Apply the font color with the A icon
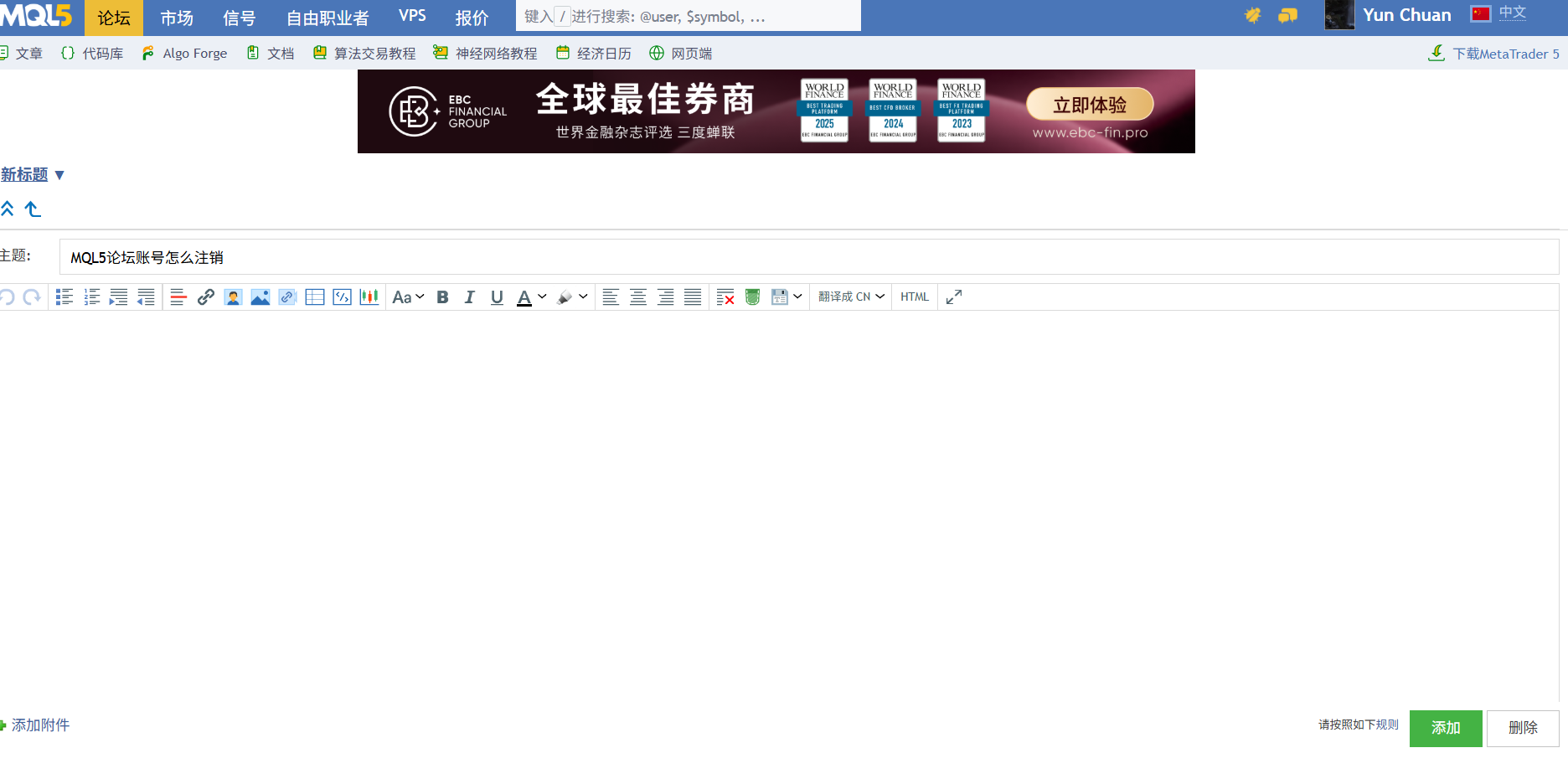 tap(524, 297)
